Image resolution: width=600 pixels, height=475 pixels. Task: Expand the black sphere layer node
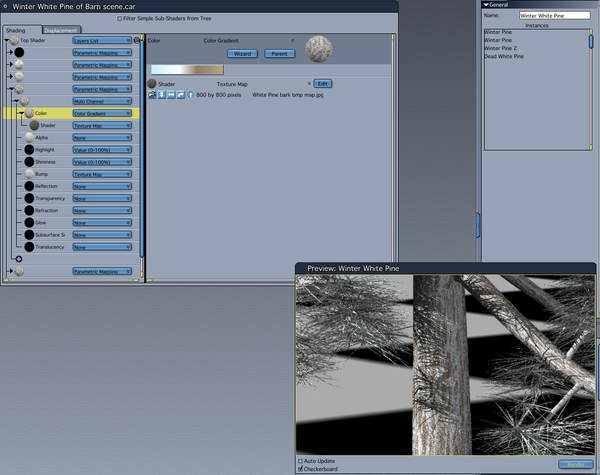pos(11,52)
